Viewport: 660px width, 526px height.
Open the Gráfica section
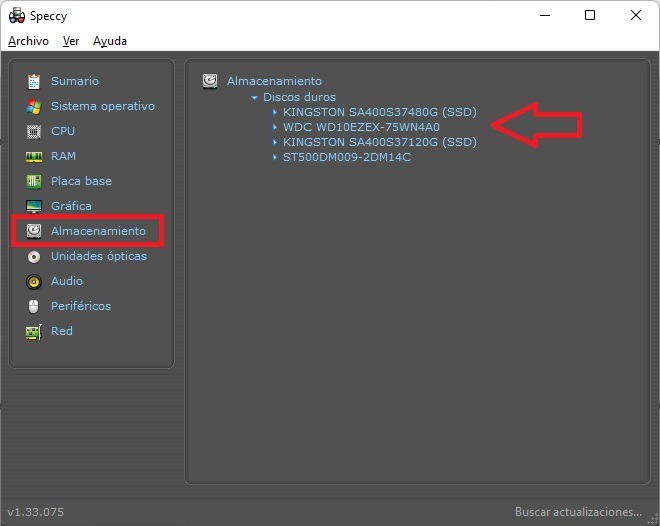(x=71, y=206)
